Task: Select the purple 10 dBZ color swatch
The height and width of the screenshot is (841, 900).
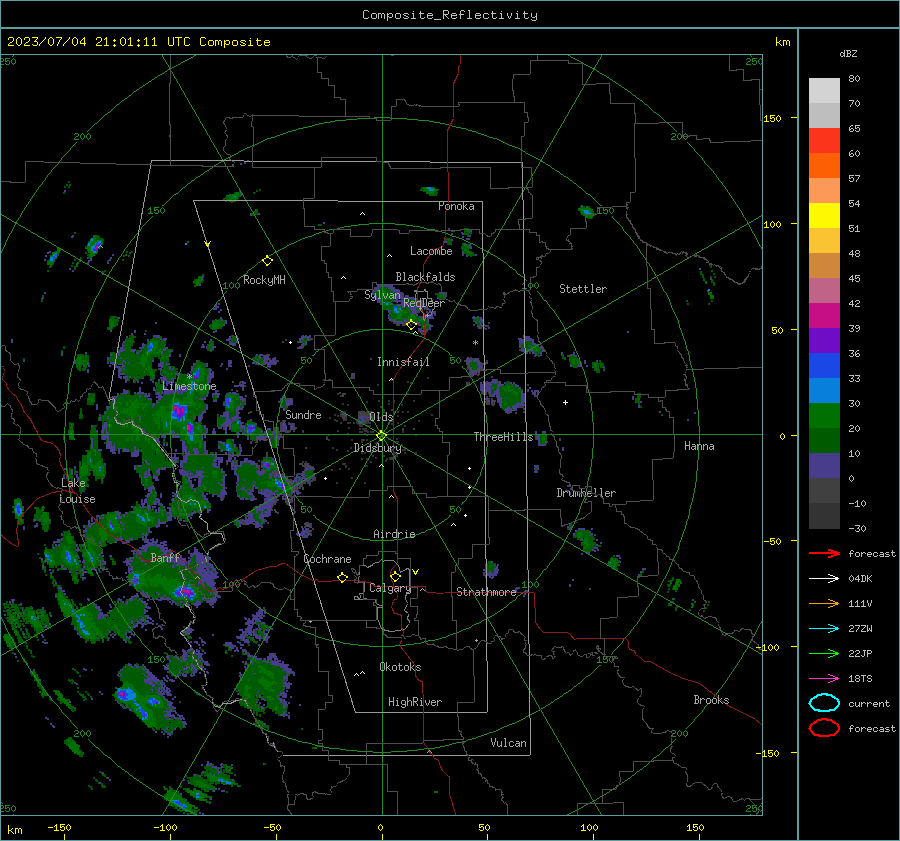Action: click(824, 466)
